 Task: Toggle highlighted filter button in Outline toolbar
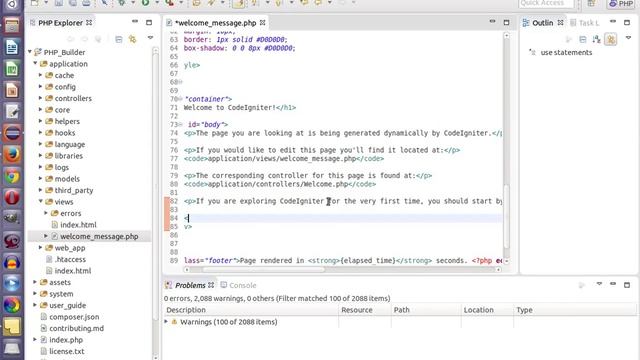[x=611, y=40]
